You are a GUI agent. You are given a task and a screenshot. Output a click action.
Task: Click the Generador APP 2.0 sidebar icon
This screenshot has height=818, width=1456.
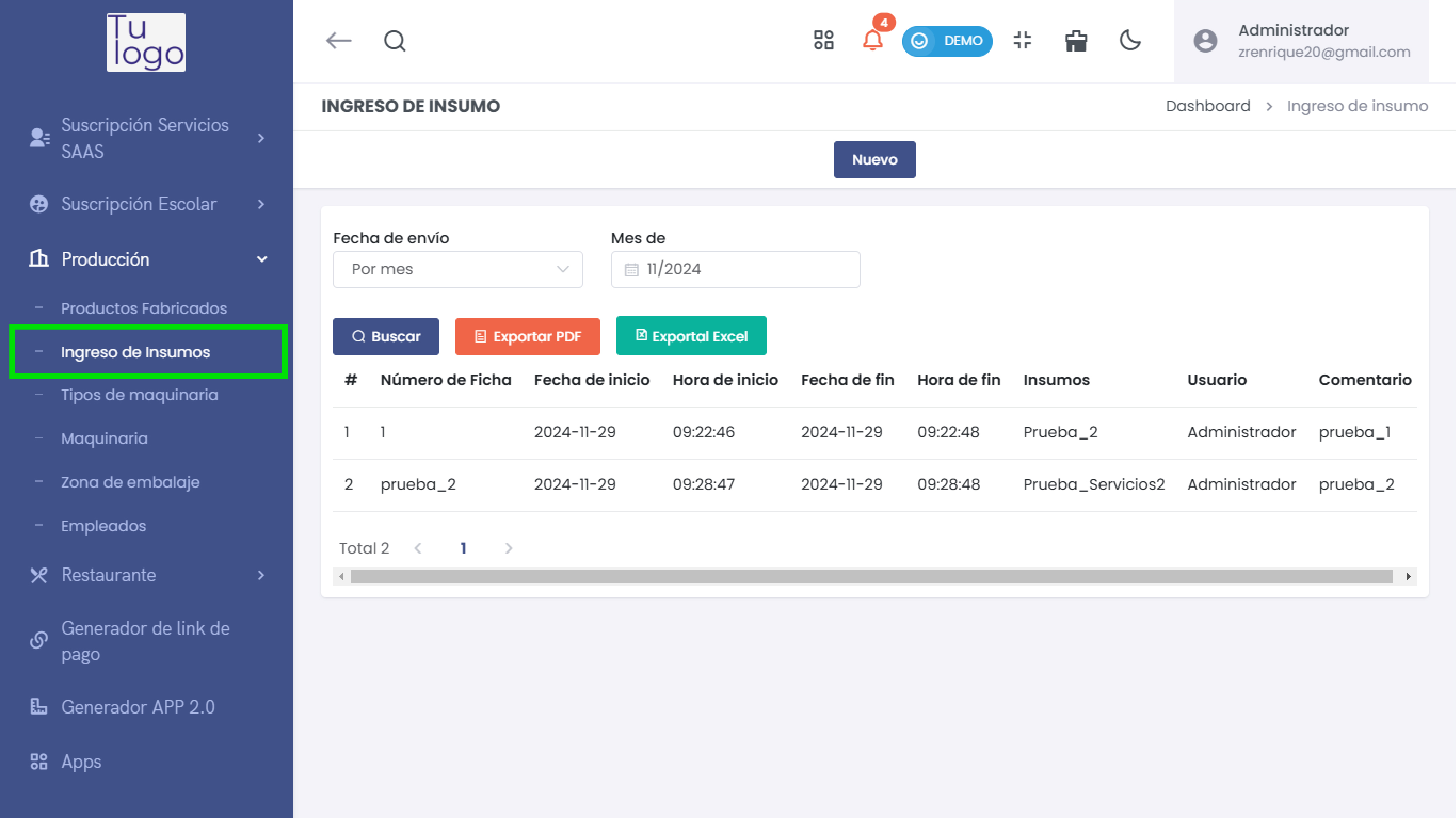point(38,707)
